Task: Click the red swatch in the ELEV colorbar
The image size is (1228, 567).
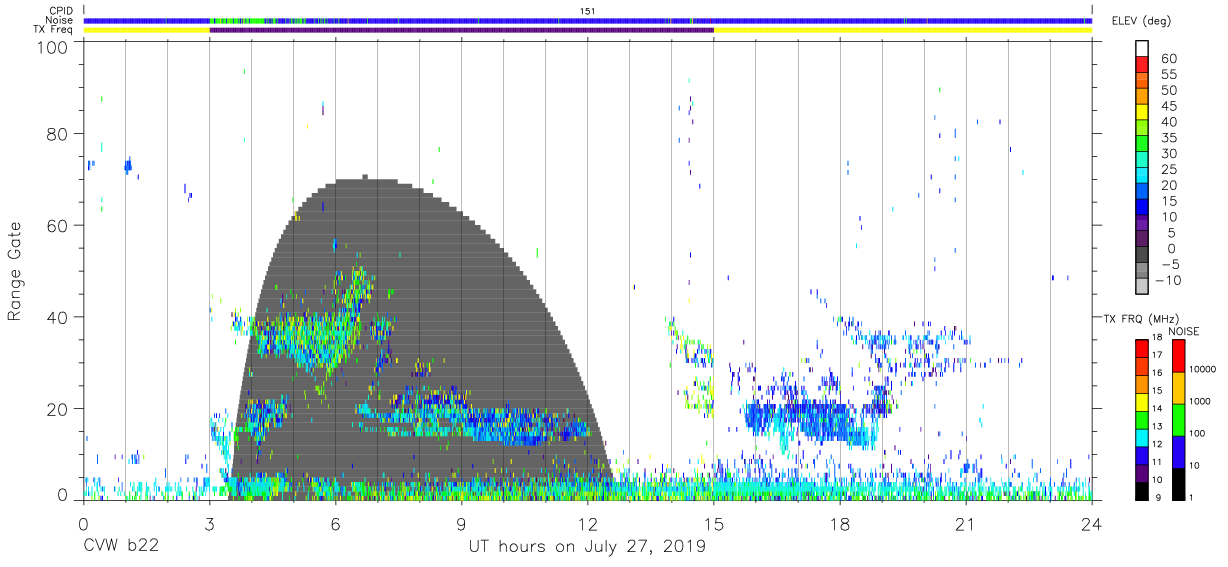Action: click(x=1142, y=65)
